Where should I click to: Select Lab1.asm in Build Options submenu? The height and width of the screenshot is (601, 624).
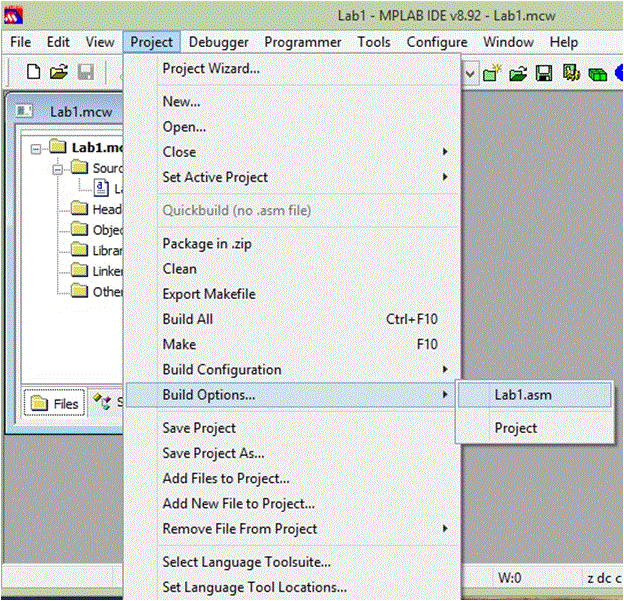[534, 395]
